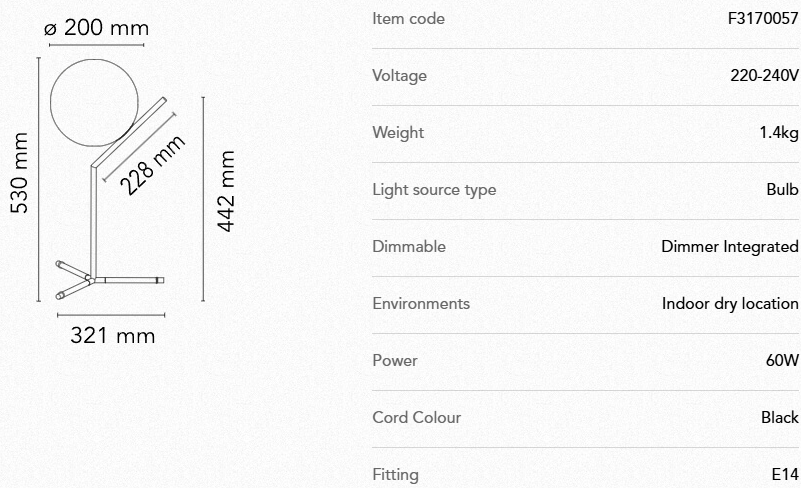Click the item code value F3170057

coord(764,18)
